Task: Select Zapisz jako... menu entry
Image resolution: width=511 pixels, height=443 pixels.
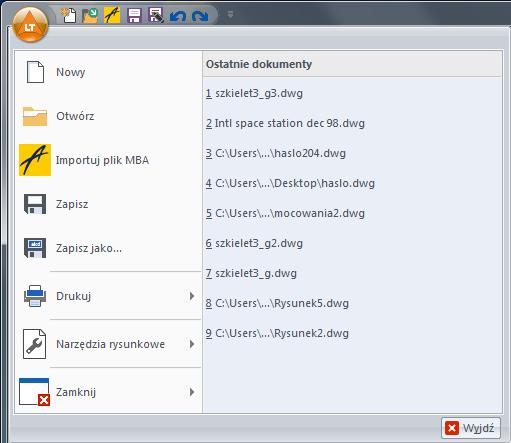Action: [x=108, y=248]
